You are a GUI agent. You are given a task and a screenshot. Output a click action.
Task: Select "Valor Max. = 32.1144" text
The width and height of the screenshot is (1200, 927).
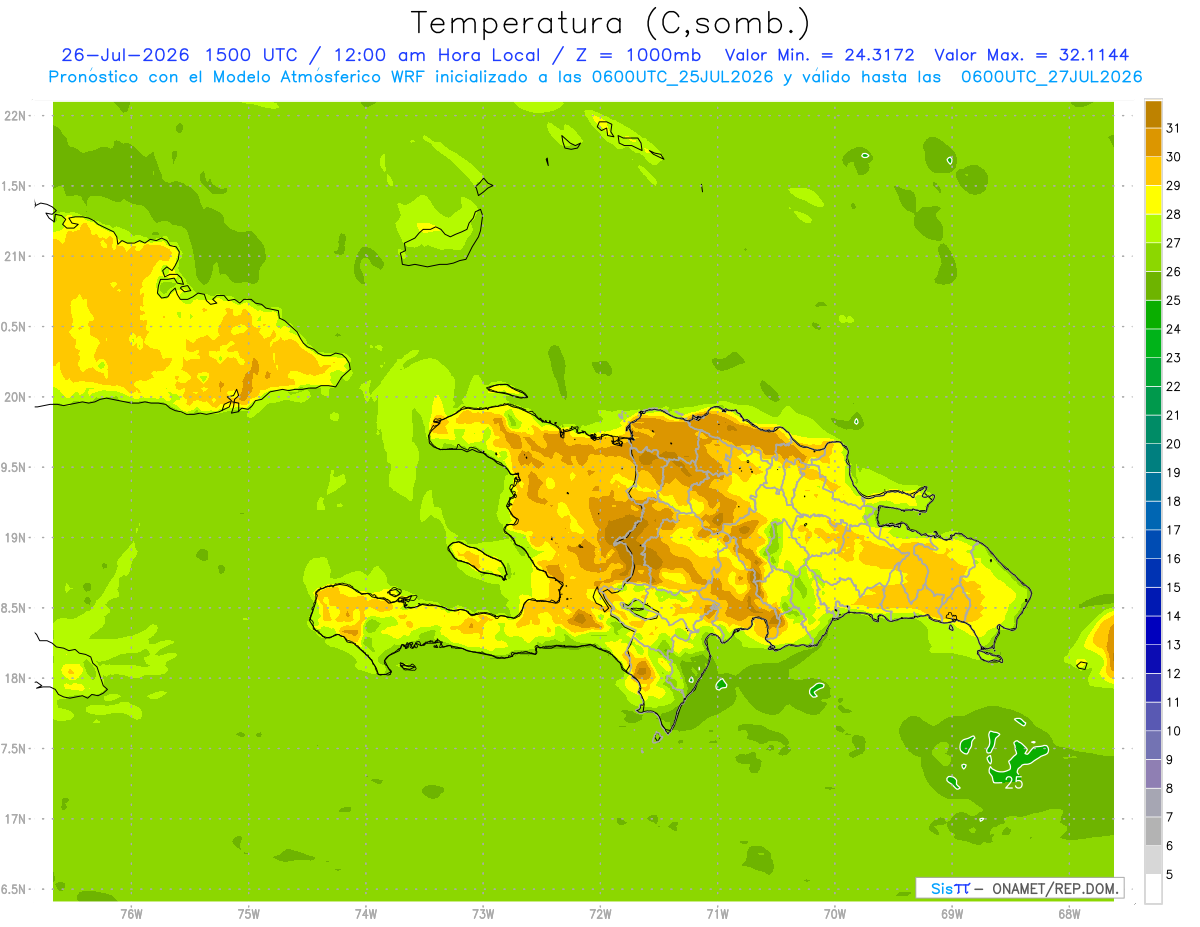[1031, 55]
